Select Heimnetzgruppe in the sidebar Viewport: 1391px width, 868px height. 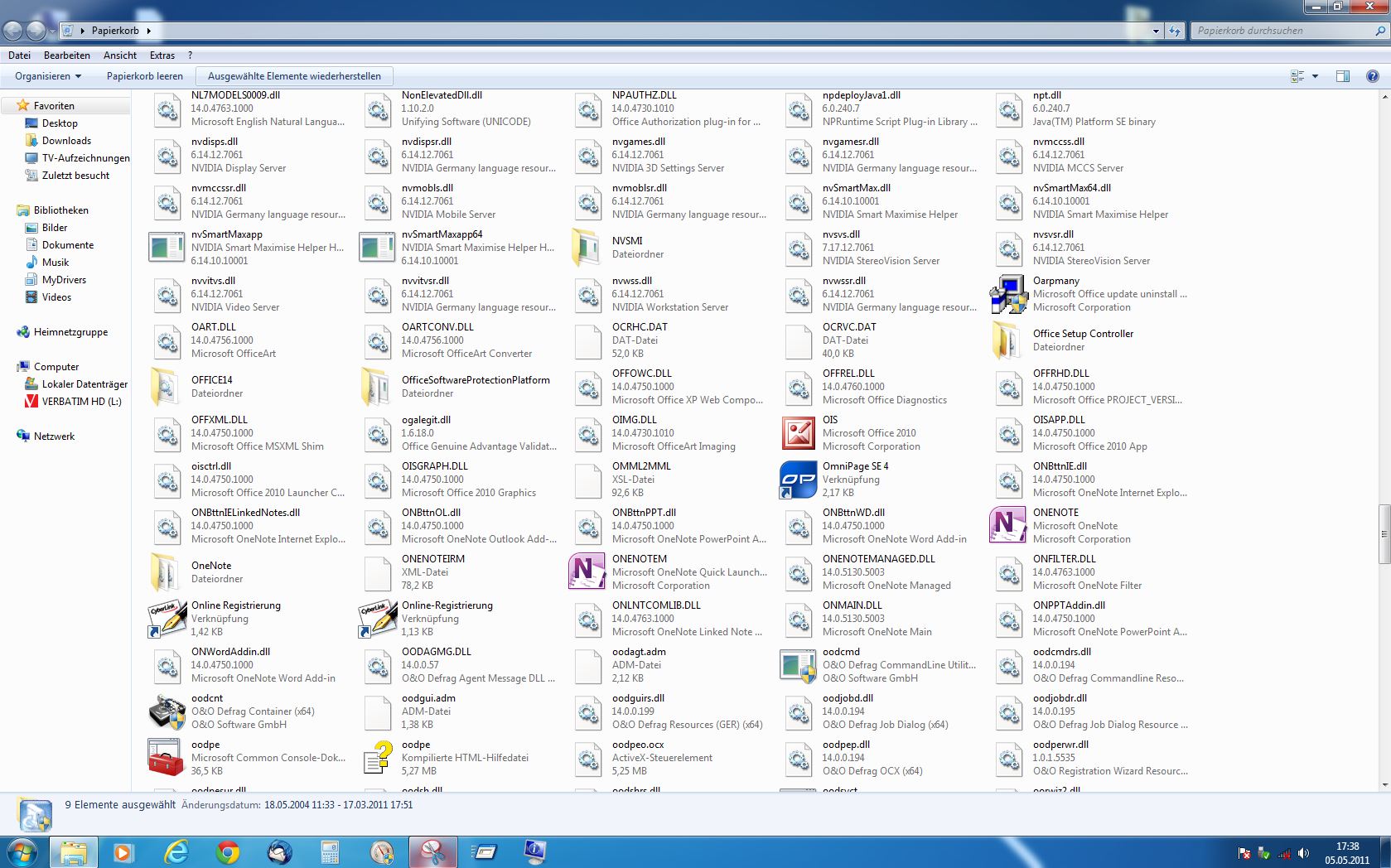pyautogui.click(x=70, y=332)
